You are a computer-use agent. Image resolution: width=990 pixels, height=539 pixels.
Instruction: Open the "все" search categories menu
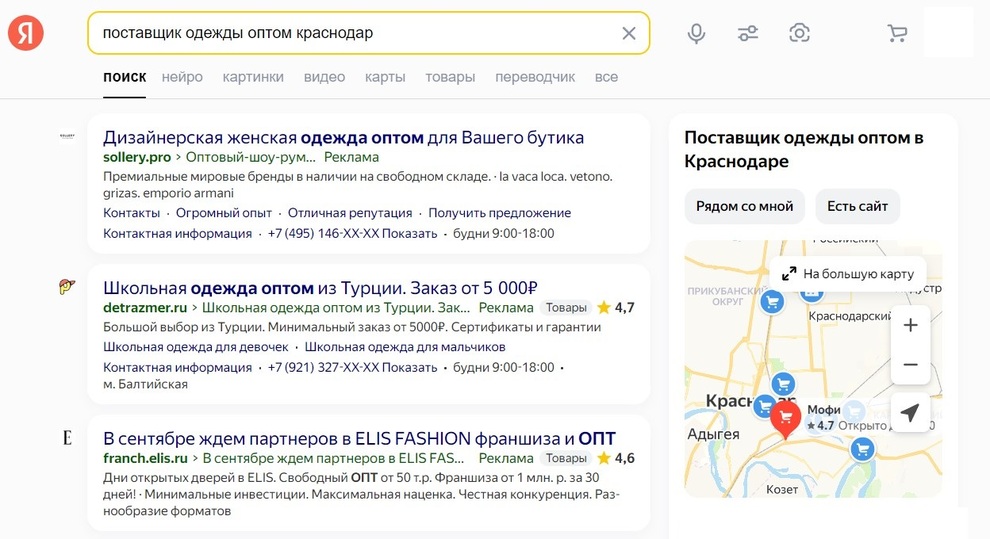tap(606, 77)
